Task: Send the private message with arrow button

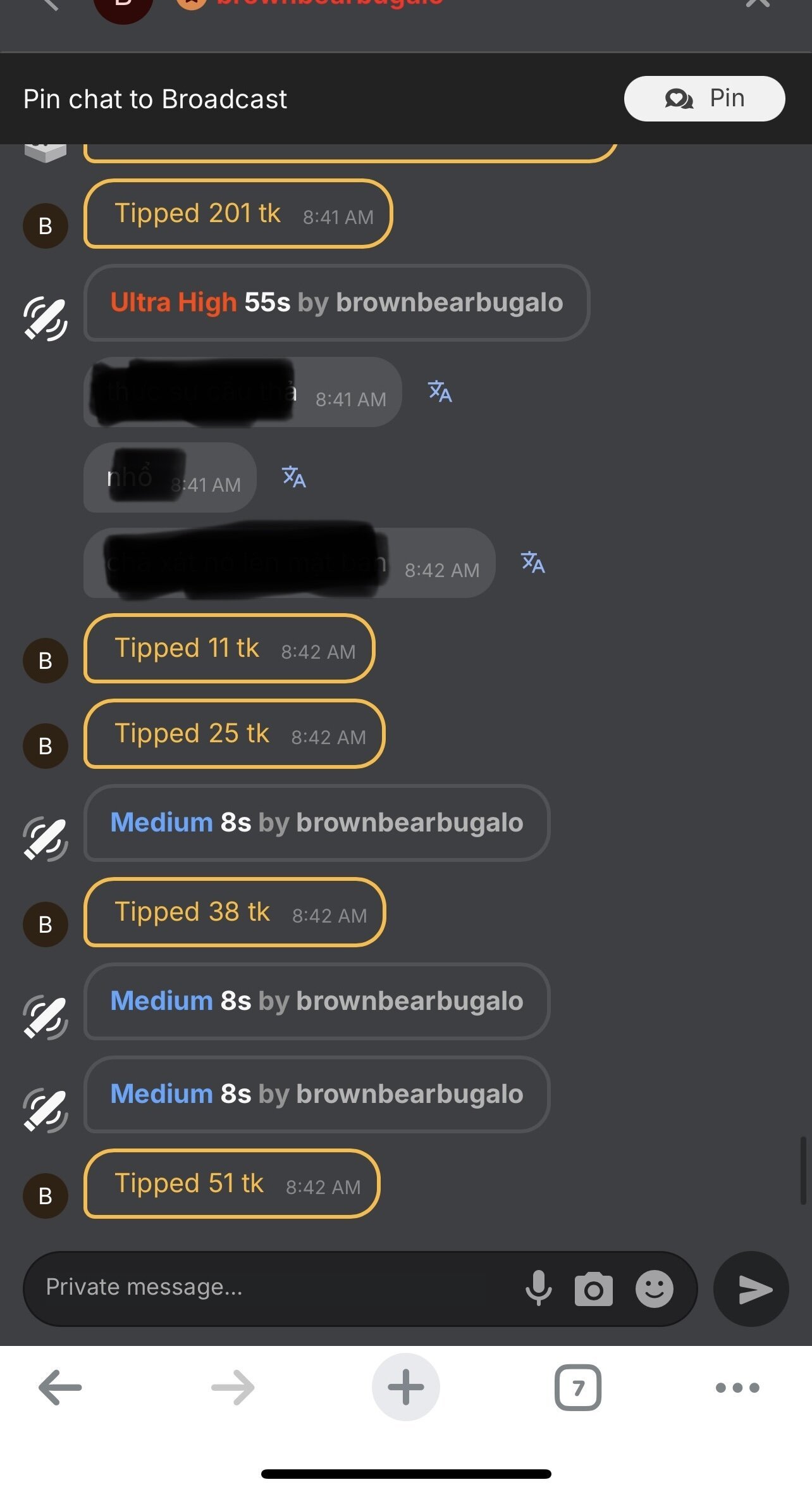Action: click(x=751, y=1288)
